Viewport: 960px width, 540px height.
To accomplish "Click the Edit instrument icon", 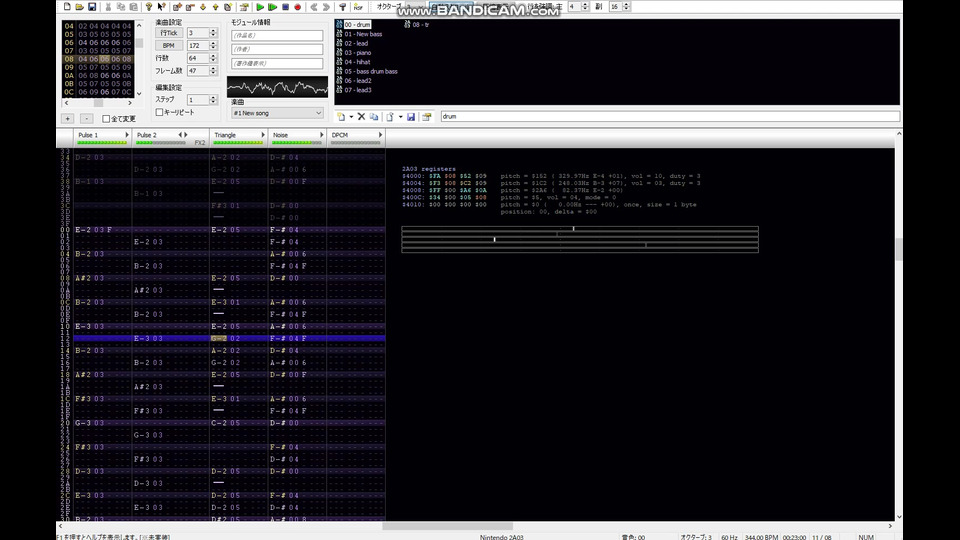I will 427,116.
